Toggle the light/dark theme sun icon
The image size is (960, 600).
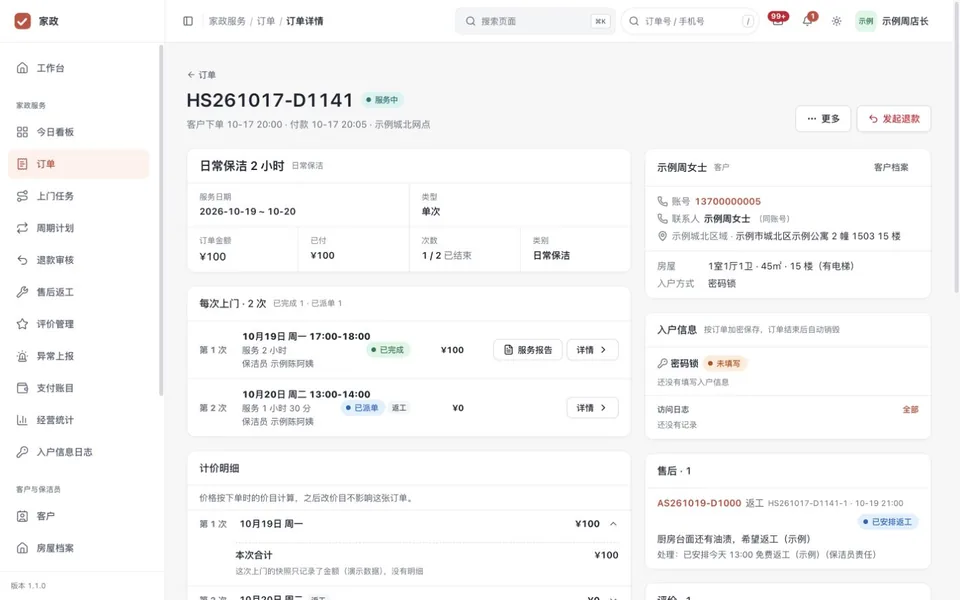[x=836, y=21]
